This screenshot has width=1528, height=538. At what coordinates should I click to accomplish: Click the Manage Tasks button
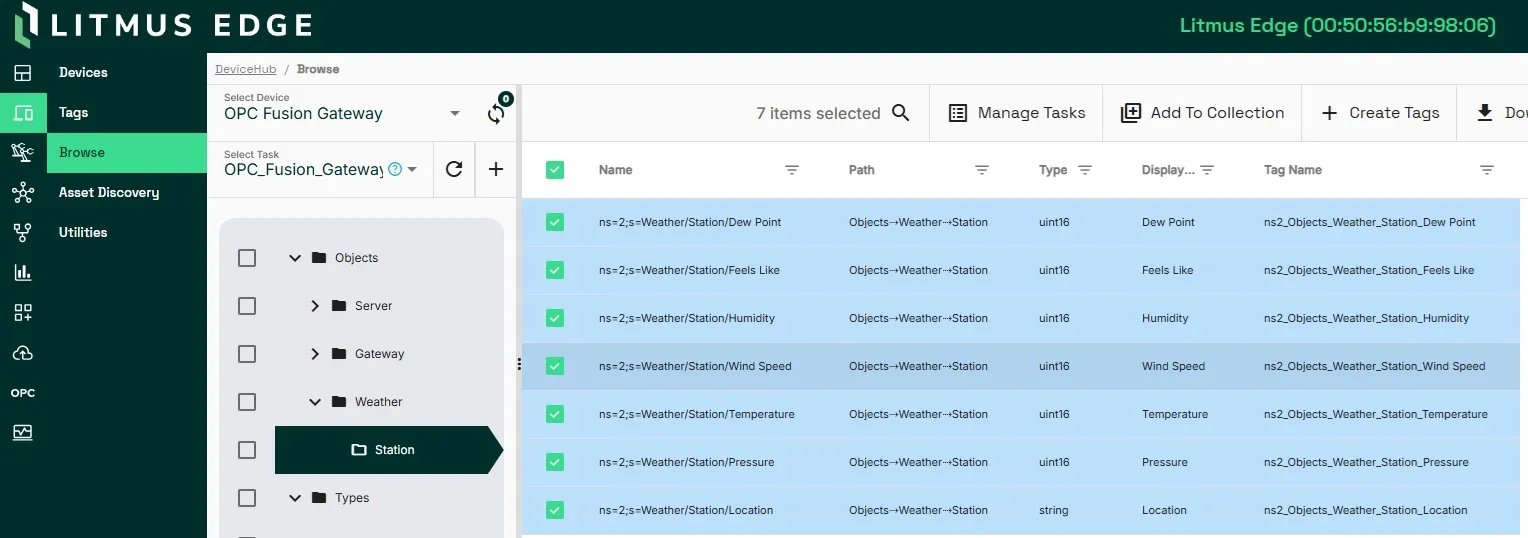point(1016,113)
